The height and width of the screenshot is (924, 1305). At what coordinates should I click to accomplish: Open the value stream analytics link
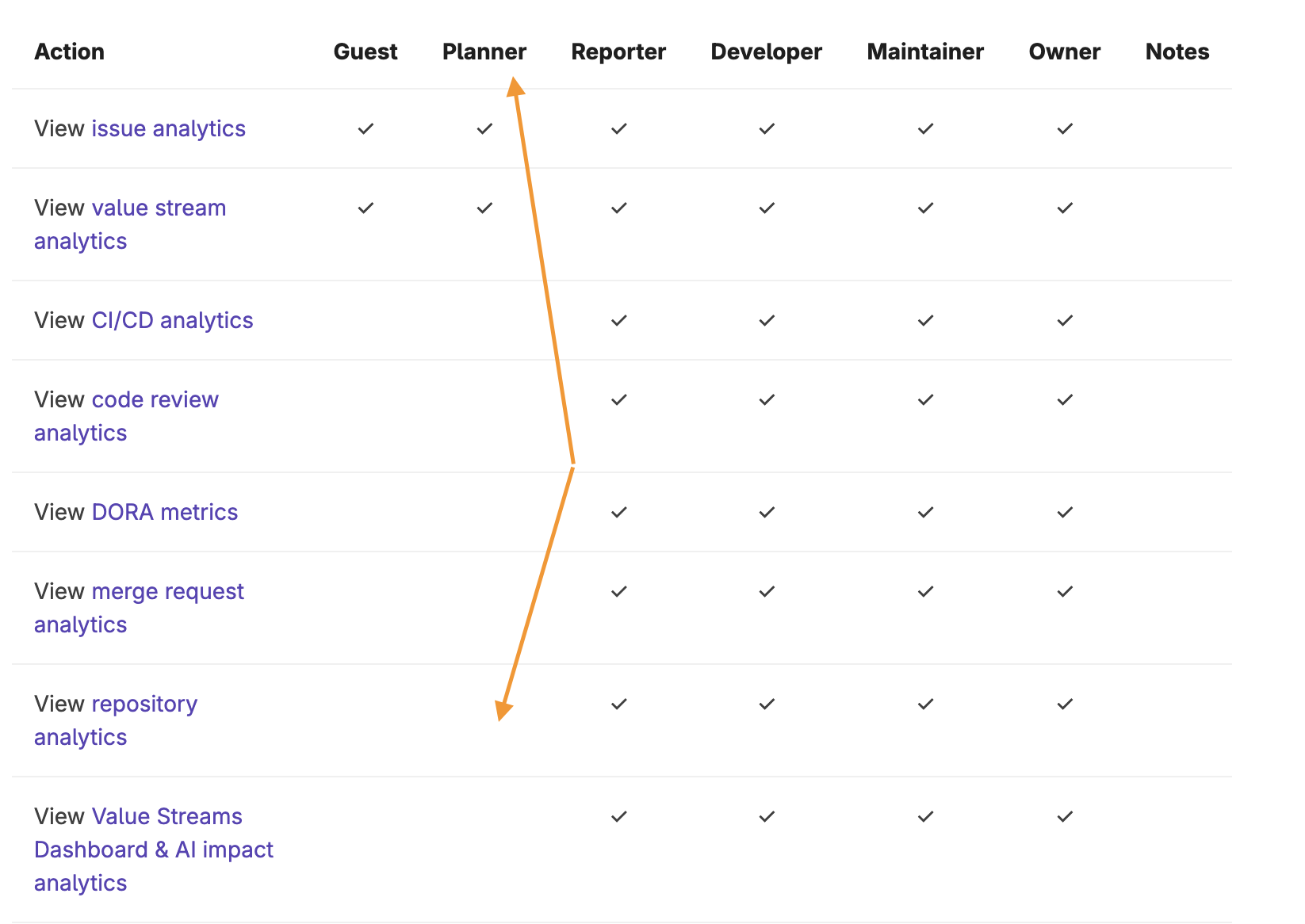[159, 208]
